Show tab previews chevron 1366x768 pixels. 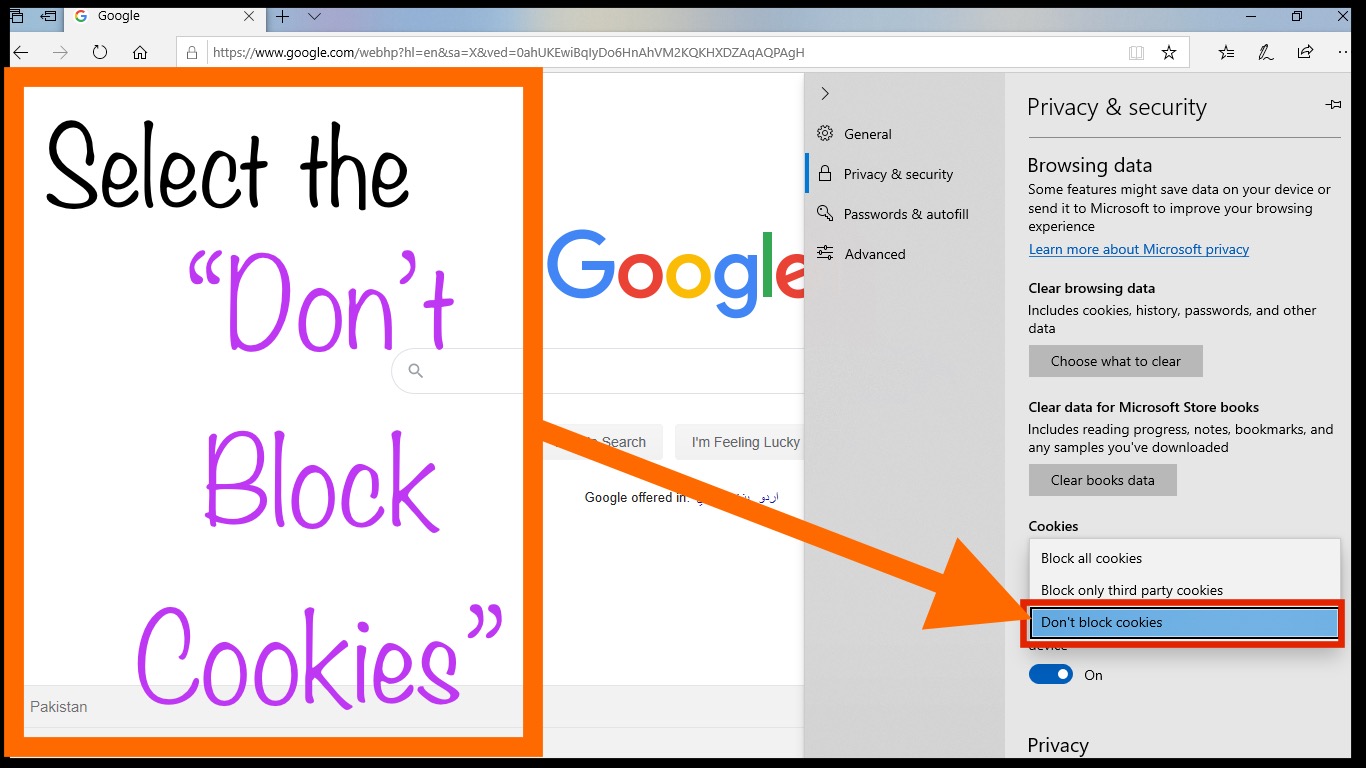pos(314,16)
